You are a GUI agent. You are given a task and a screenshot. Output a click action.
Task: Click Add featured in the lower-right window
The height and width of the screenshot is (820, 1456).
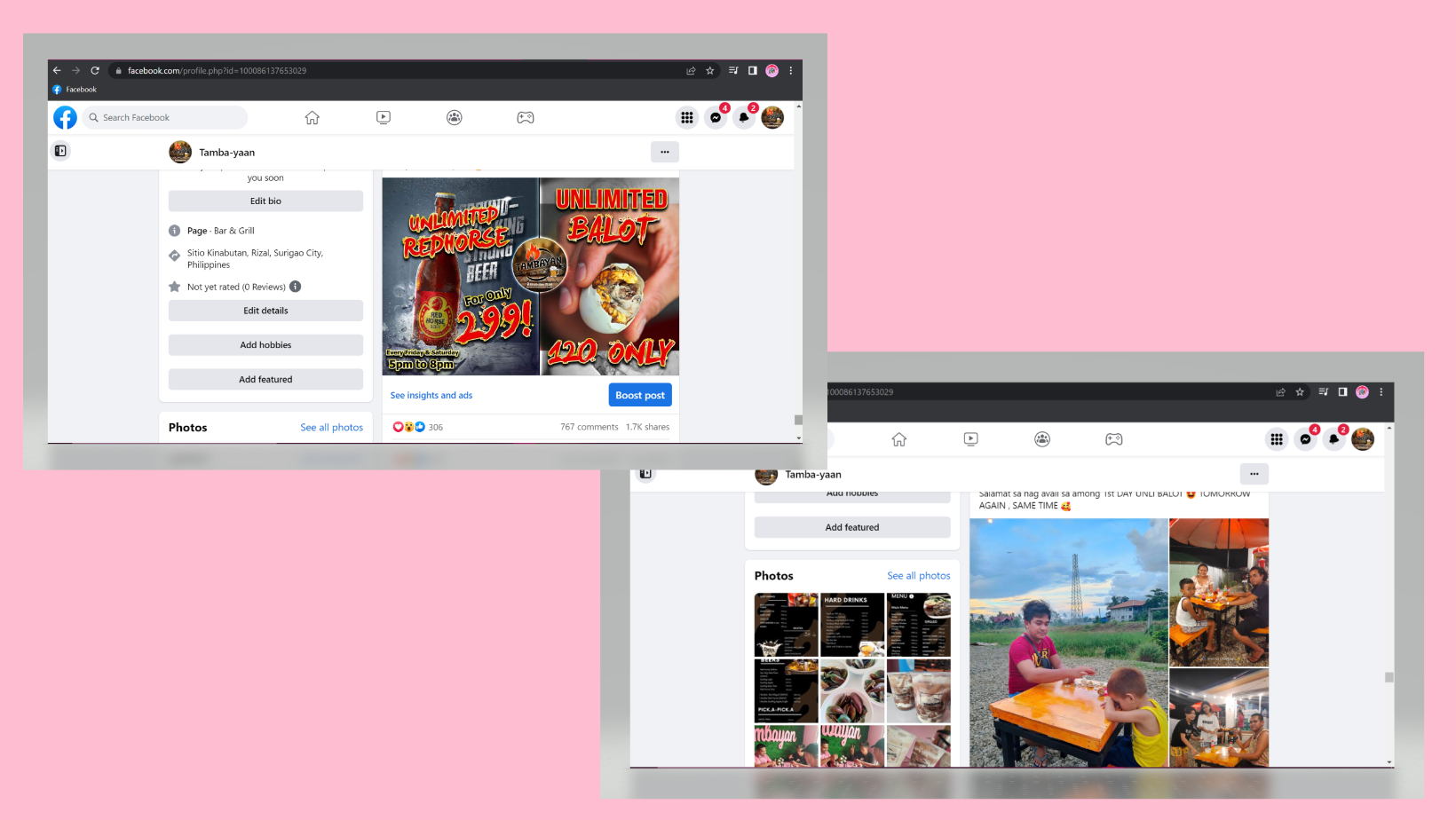tap(852, 527)
